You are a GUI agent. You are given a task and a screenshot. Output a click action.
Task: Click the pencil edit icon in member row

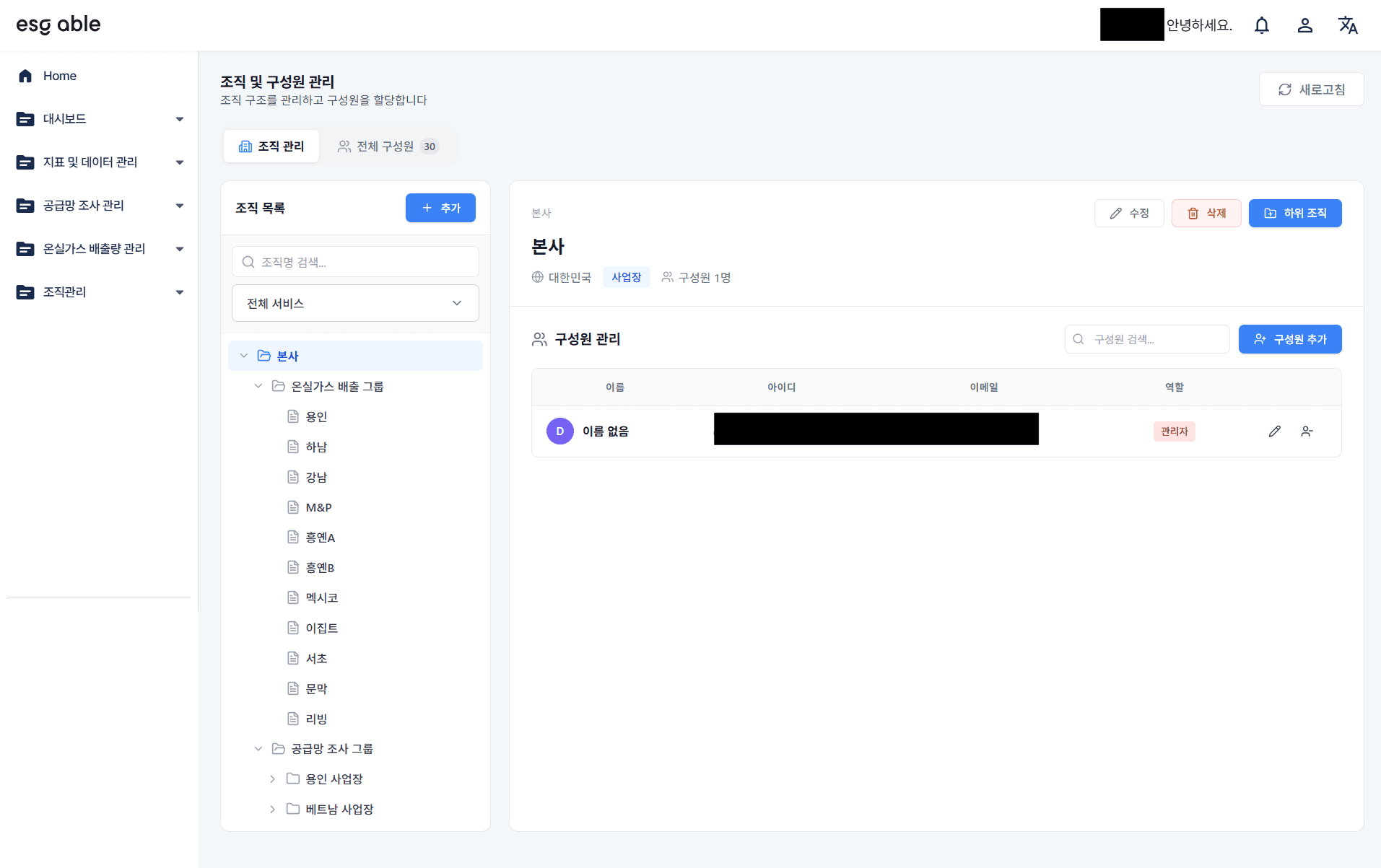(x=1274, y=431)
